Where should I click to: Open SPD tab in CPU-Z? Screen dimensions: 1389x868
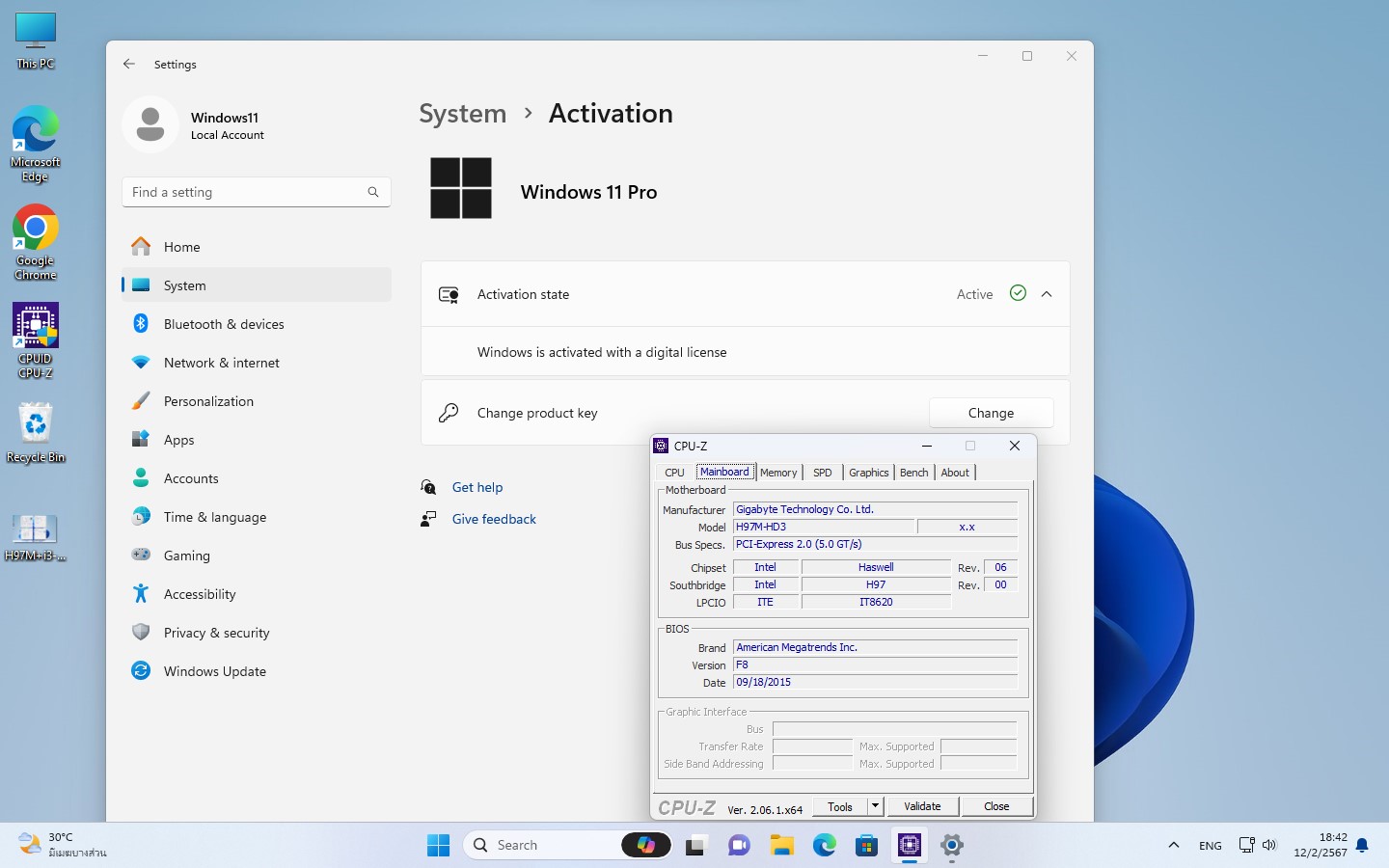pyautogui.click(x=823, y=473)
